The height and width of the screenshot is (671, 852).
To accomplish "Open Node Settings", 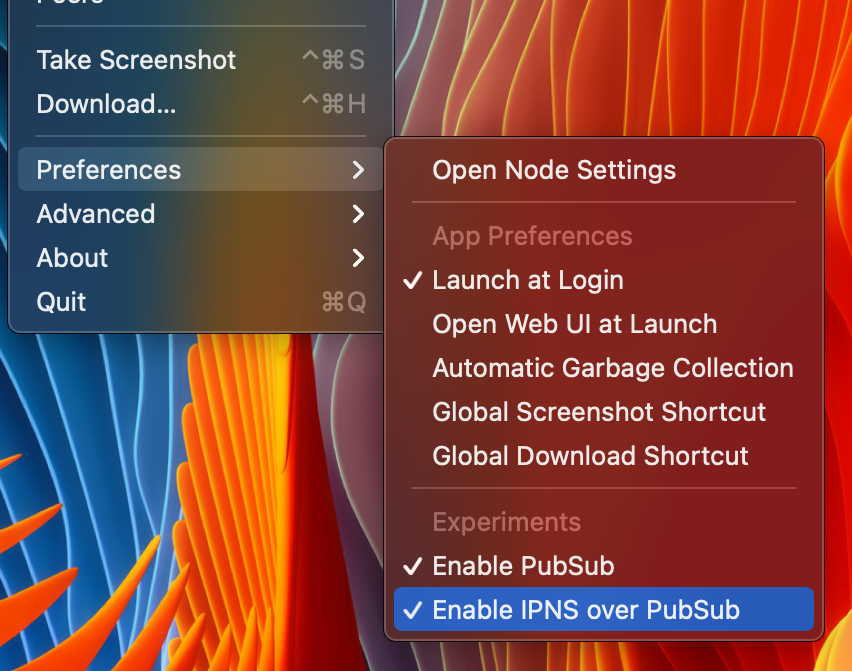I will point(554,170).
